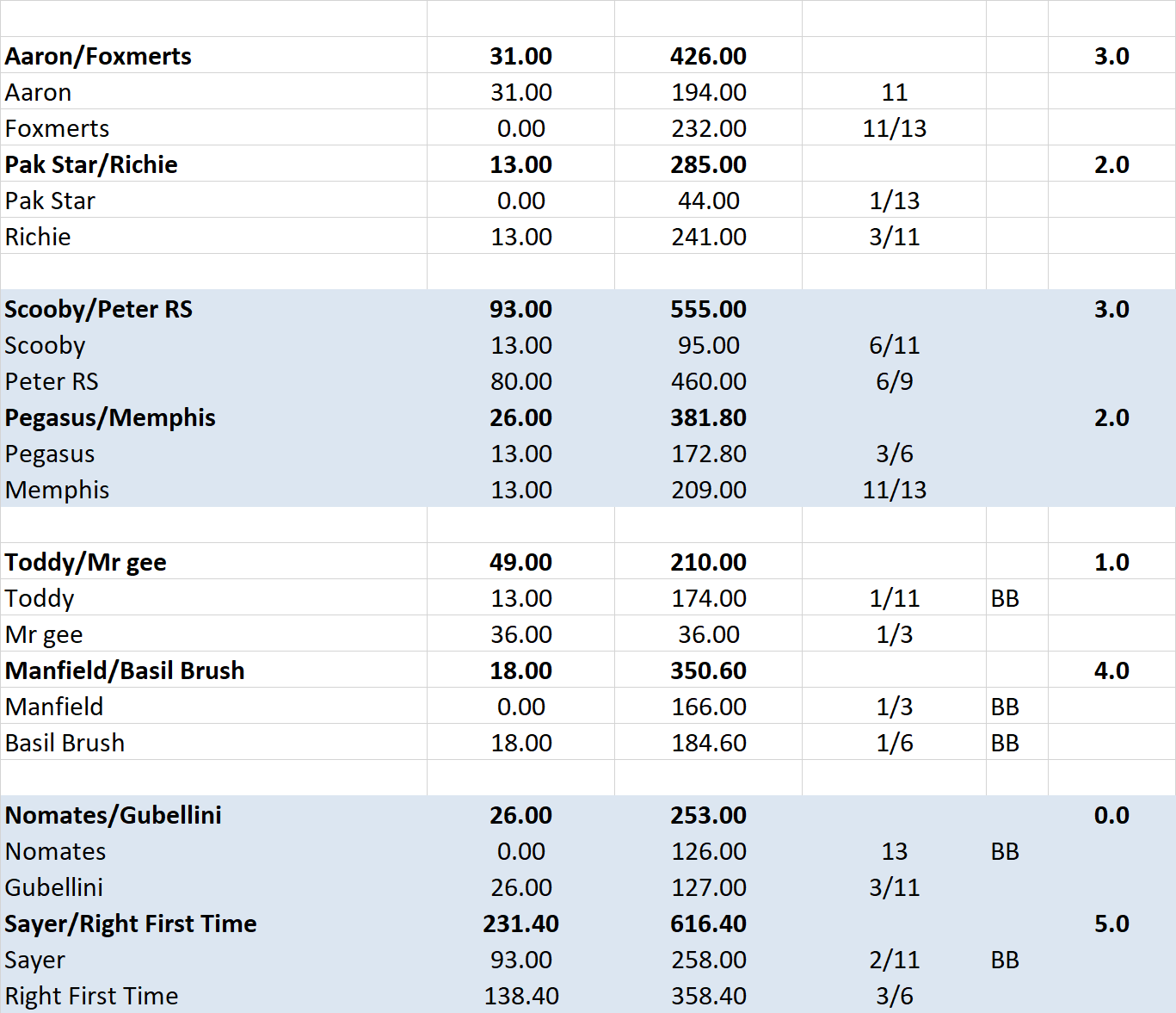Click the 555.00 total for Scooby/Peter RS

[708, 309]
